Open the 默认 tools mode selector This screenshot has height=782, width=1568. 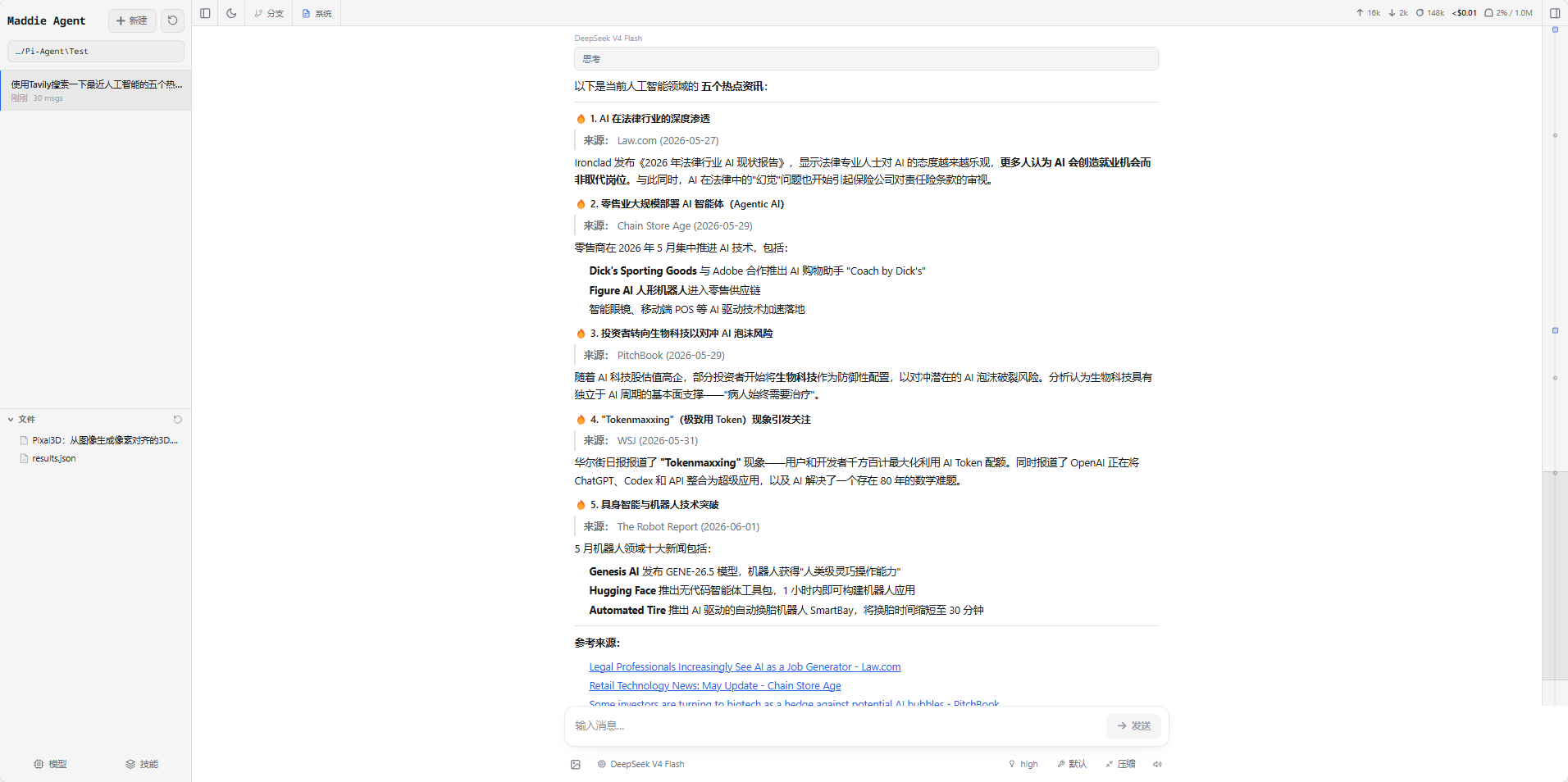pyautogui.click(x=1072, y=764)
